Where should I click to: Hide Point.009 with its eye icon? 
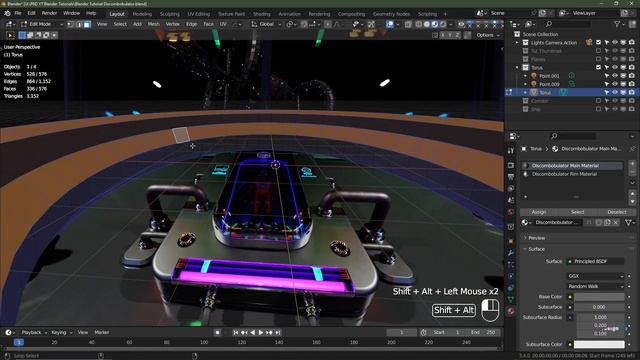(x=615, y=84)
